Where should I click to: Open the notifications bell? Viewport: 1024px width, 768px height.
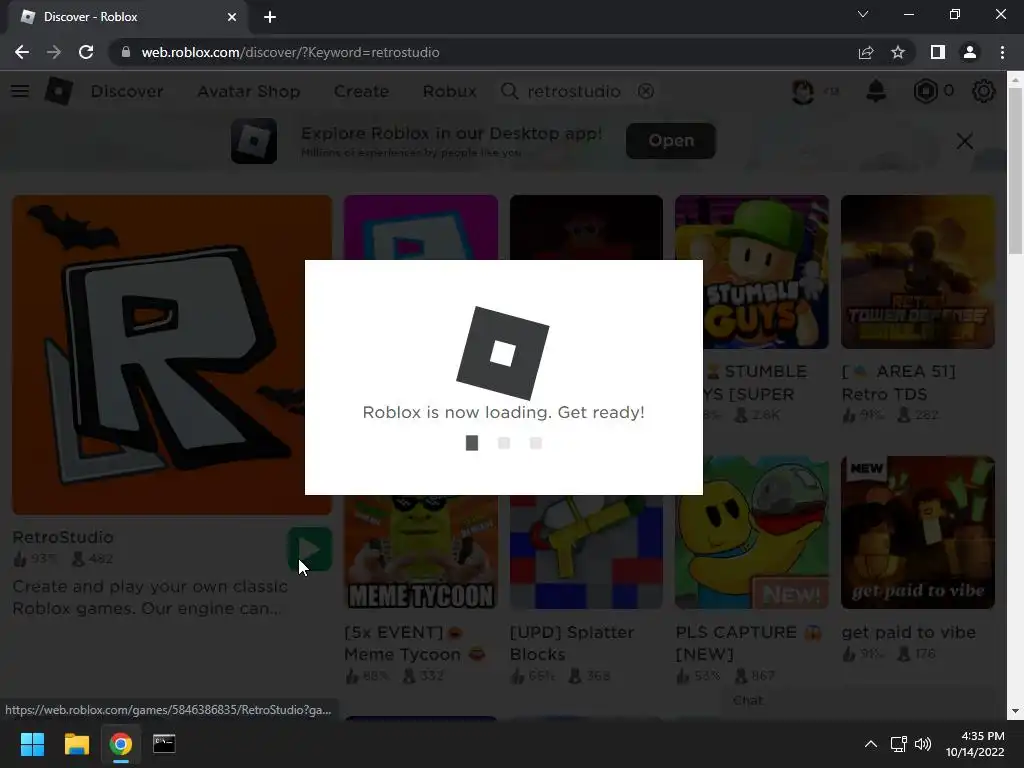pyautogui.click(x=876, y=91)
